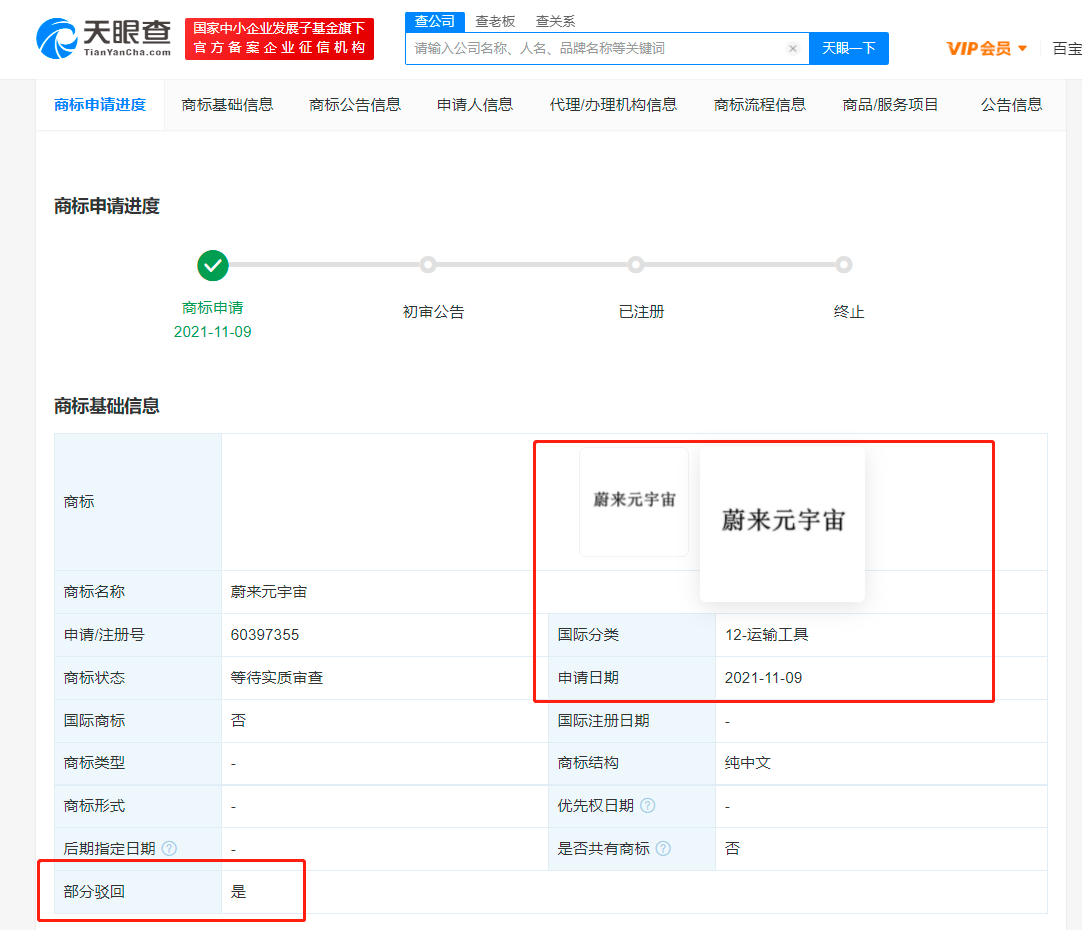Focus the company name search input field
Screen dimensions: 1082x930
coord(595,48)
